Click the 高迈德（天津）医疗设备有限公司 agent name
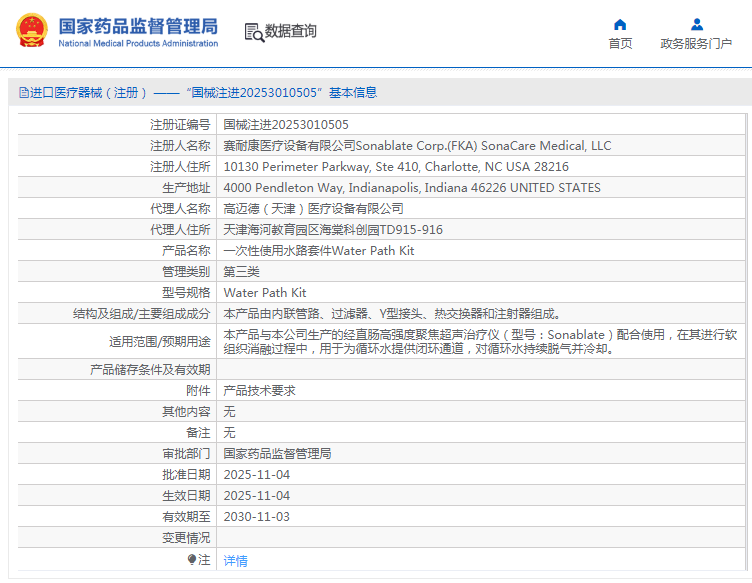Viewport: 752px width, 583px height. [313, 209]
